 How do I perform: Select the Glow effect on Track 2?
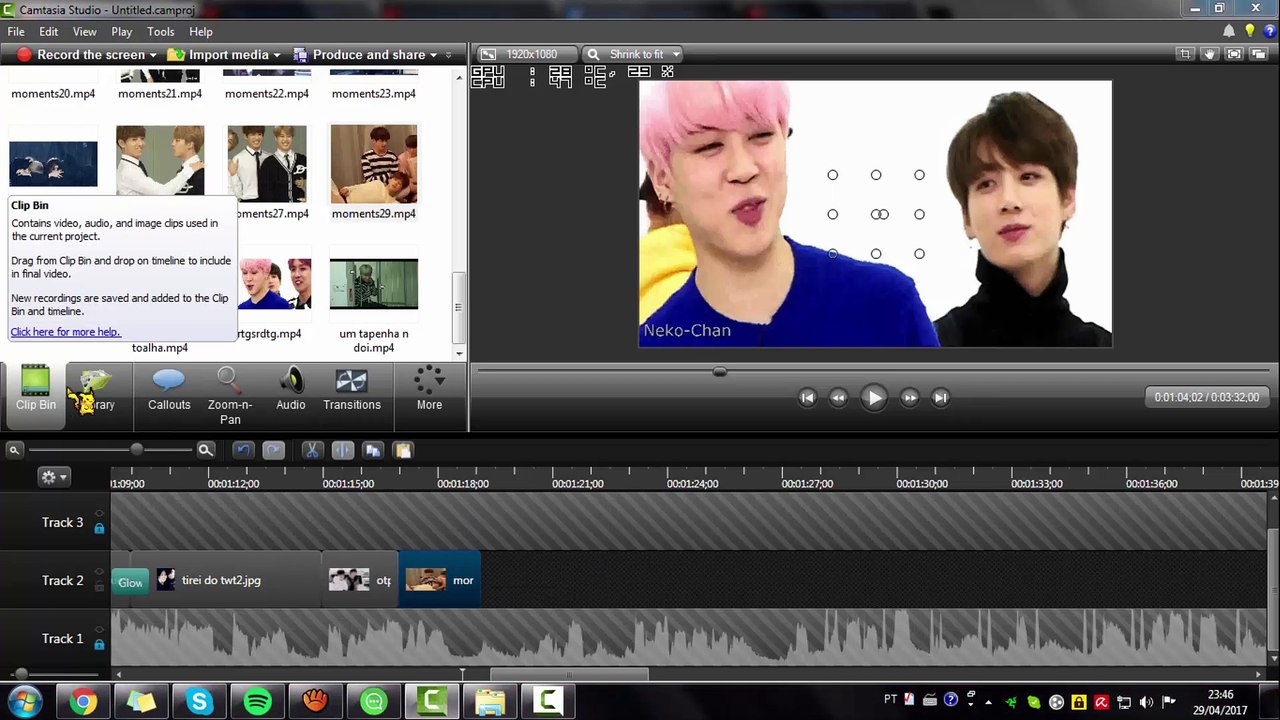click(x=130, y=582)
